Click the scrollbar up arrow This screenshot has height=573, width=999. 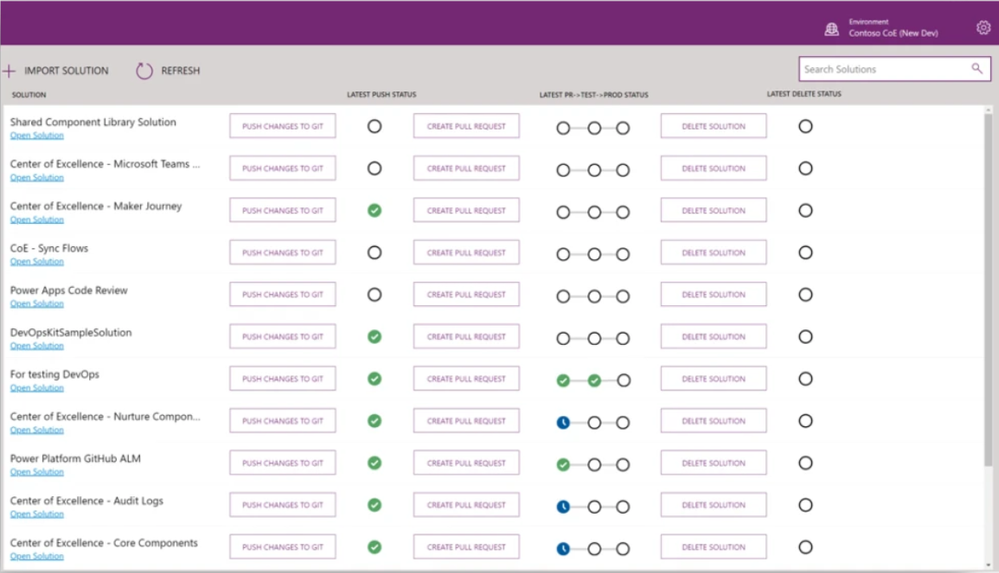tap(988, 110)
